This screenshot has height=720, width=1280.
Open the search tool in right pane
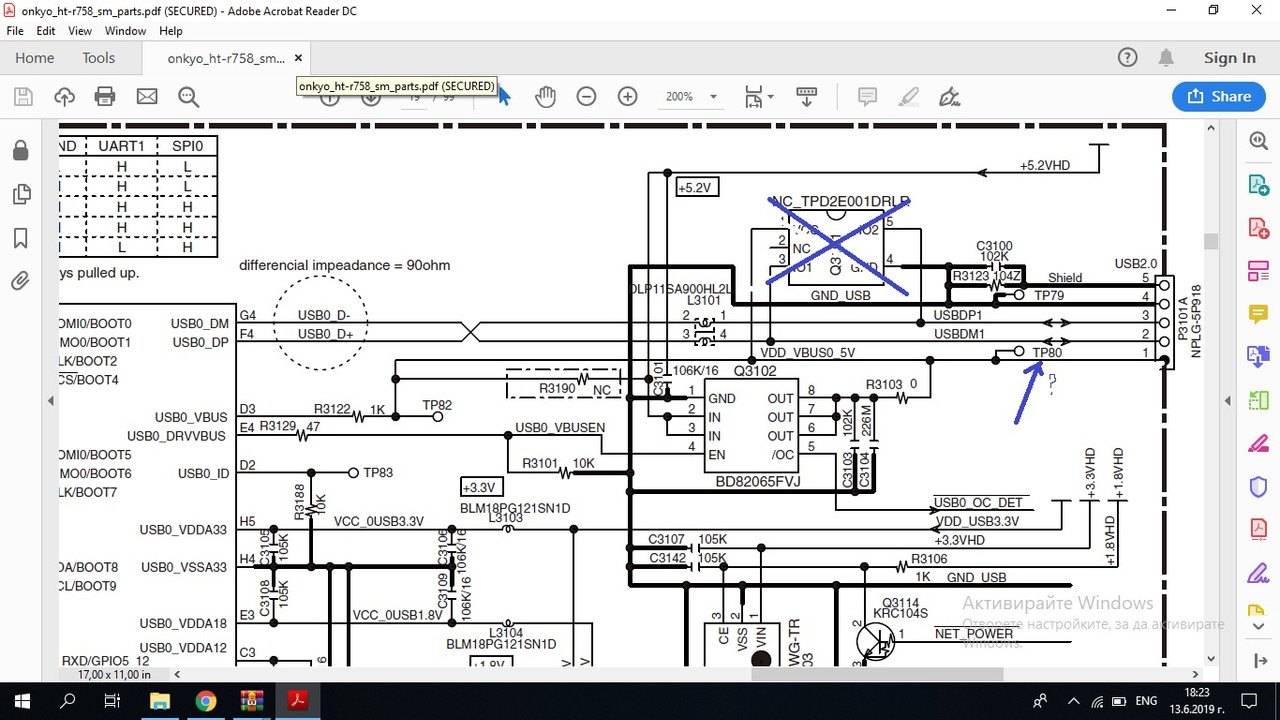1258,142
